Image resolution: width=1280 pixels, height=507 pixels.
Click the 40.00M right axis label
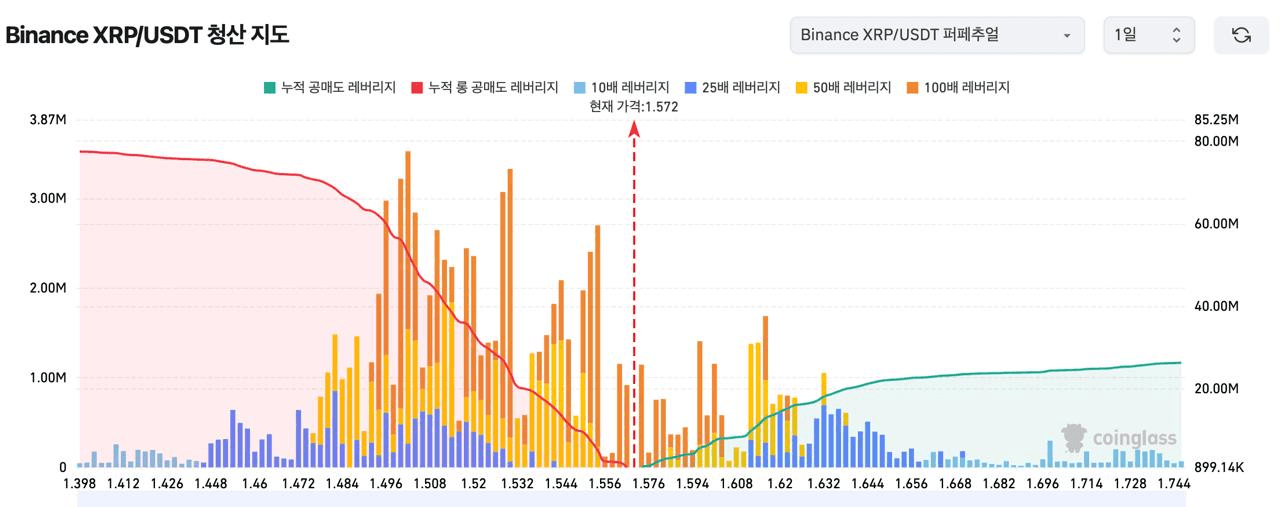1217,306
